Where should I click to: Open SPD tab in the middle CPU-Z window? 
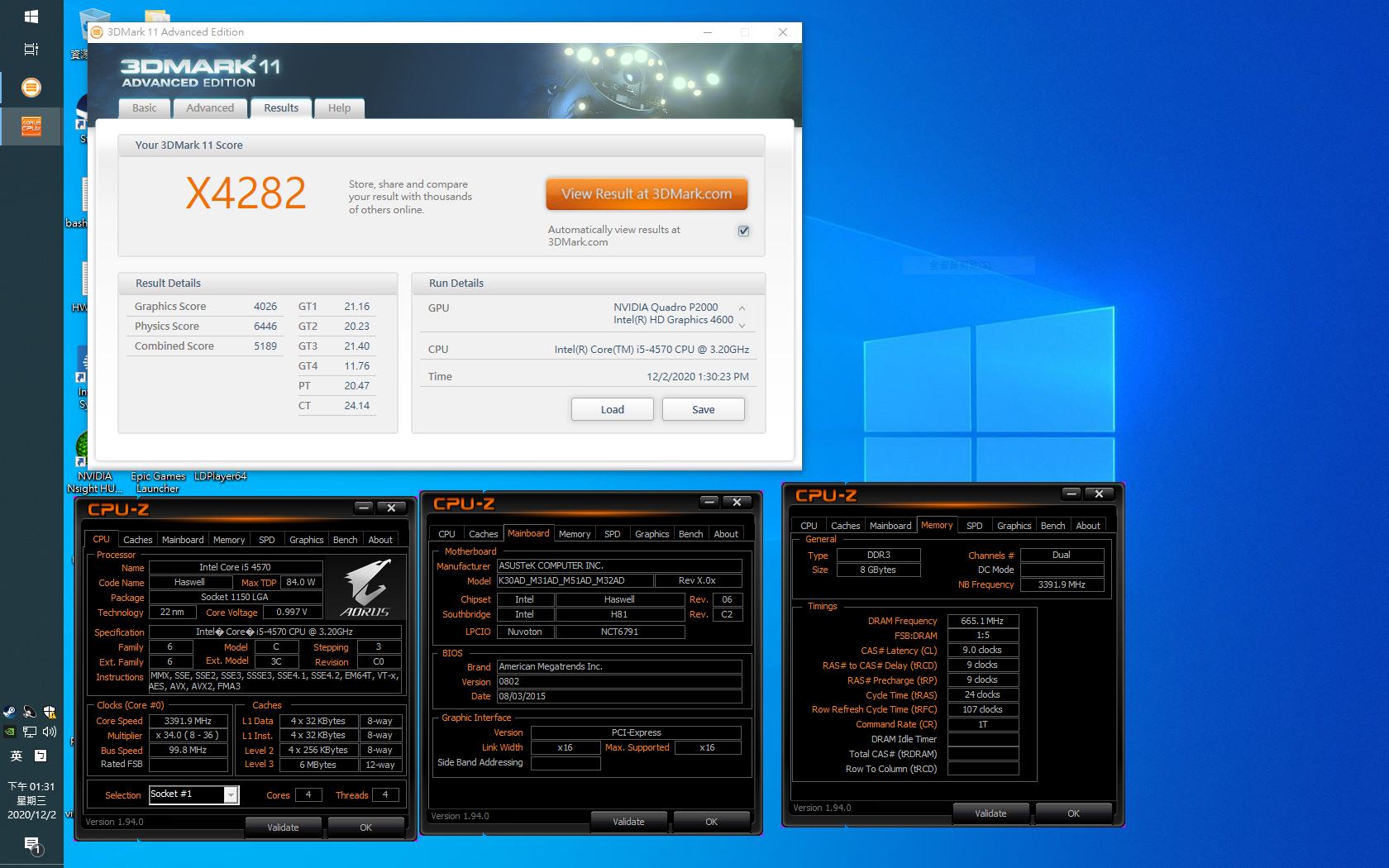[x=612, y=534]
